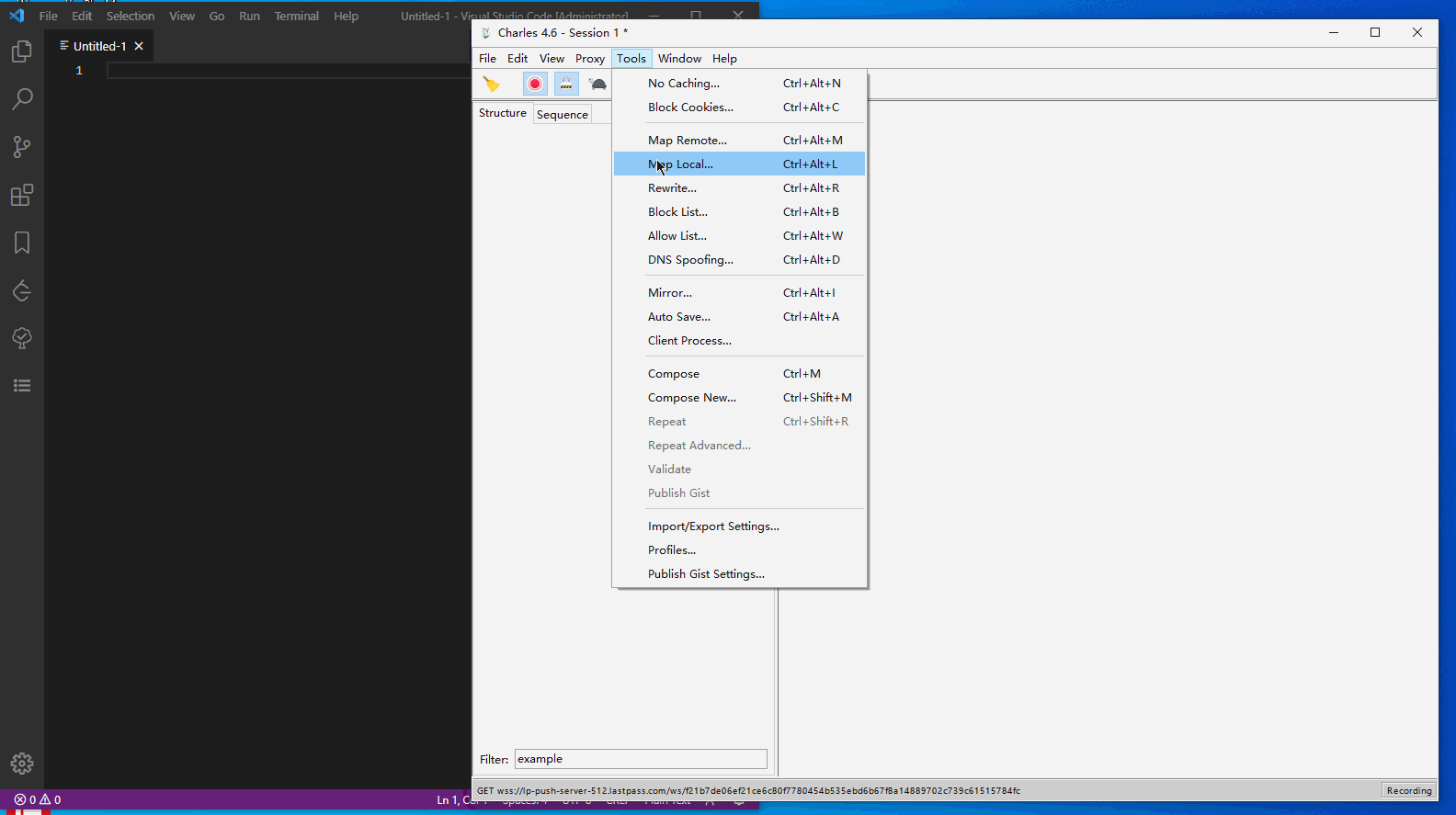Open the VS Code Search view
The image size is (1456, 815).
point(22,99)
